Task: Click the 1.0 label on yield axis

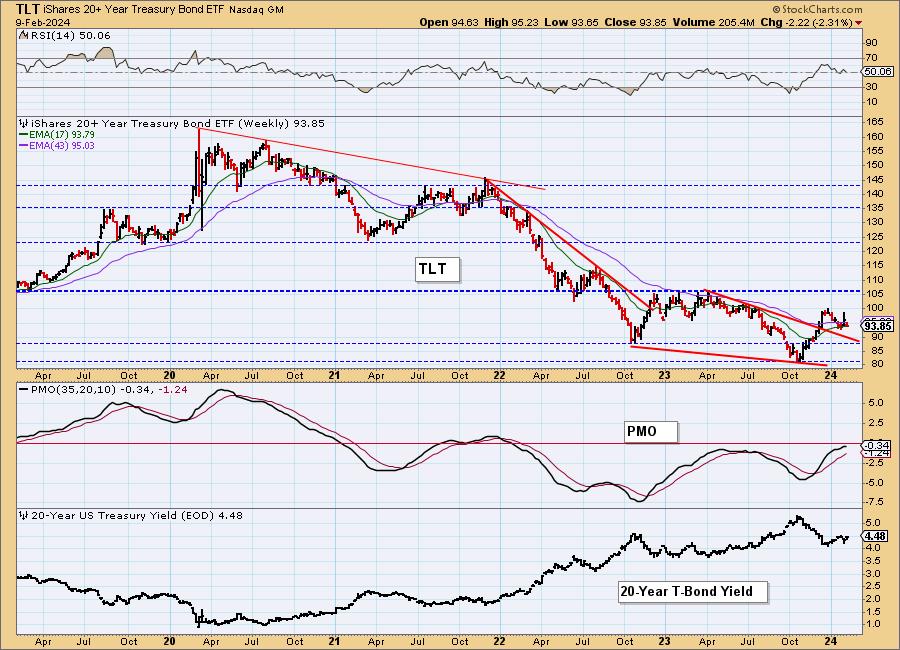Action: [x=873, y=624]
